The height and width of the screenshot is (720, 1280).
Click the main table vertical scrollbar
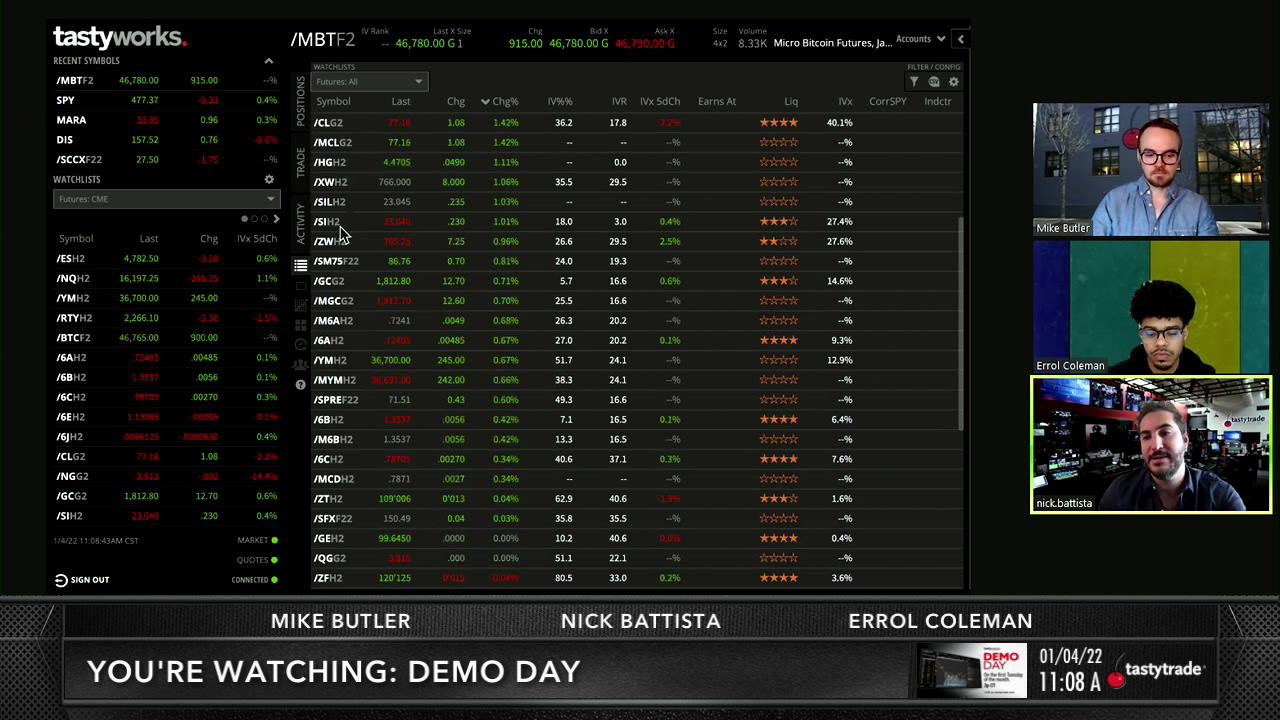point(961,325)
